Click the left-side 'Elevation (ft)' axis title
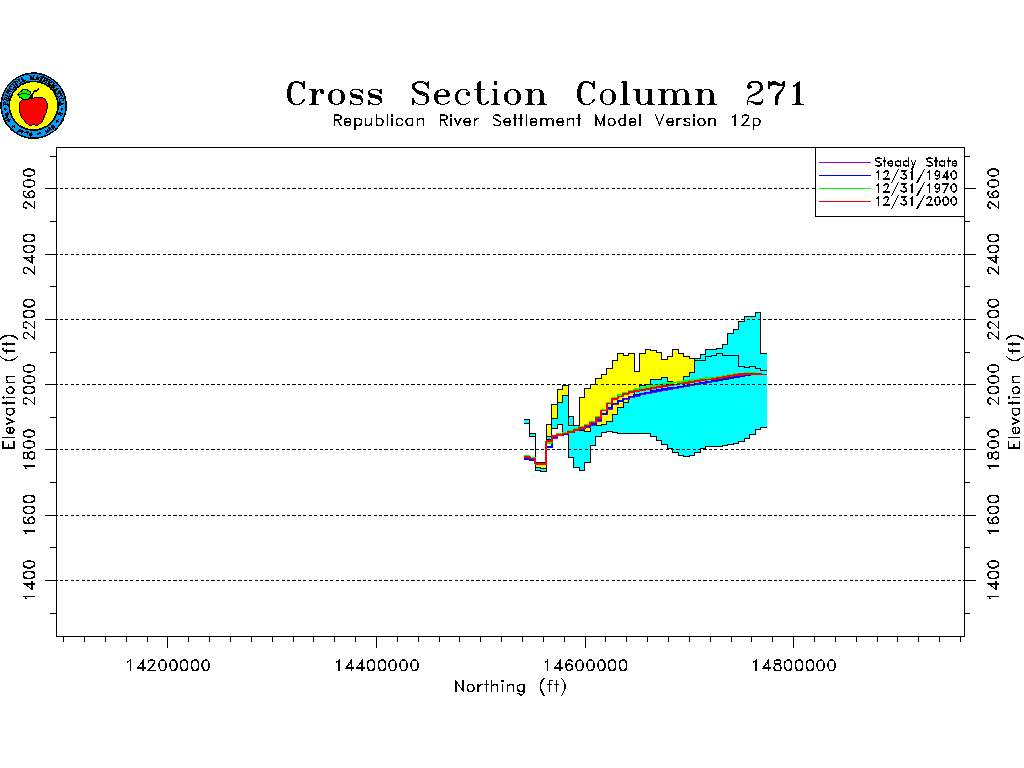The image size is (1024, 768). 8,392
